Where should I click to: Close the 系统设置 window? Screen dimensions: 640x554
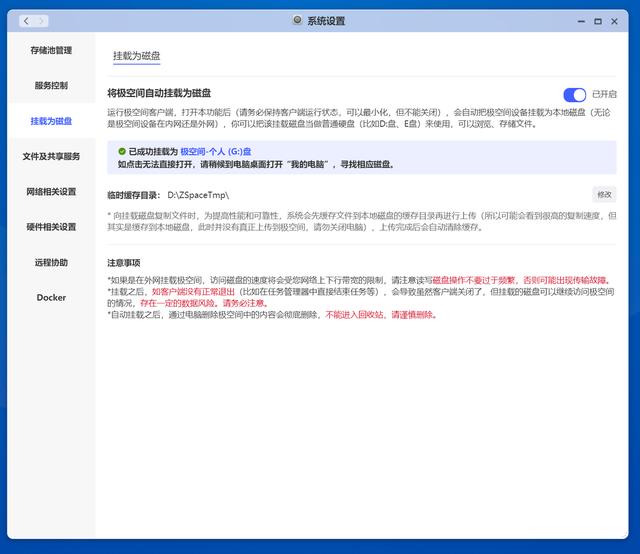click(614, 21)
